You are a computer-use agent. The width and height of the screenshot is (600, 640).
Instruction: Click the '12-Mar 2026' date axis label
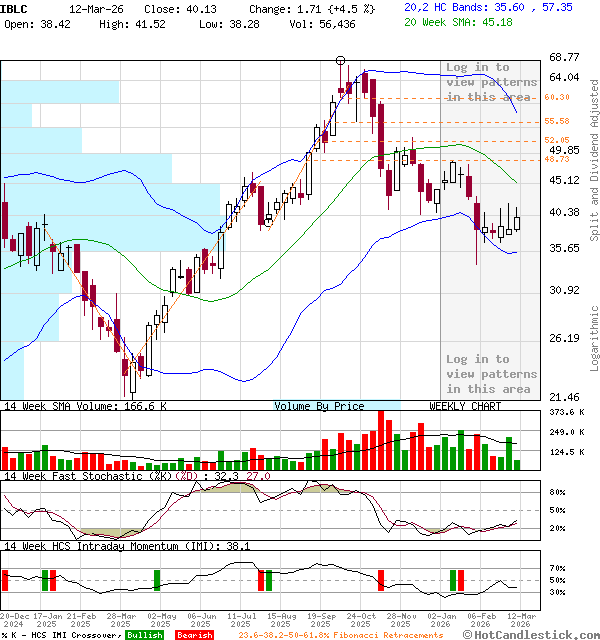520,620
